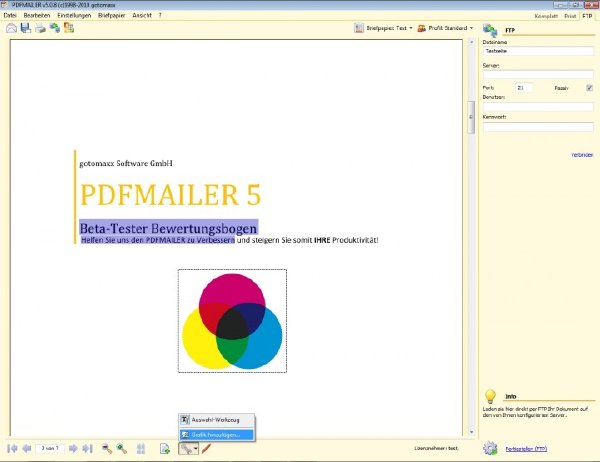Open the Datei menu
Screen dimensions: 600x462
click(10, 15)
